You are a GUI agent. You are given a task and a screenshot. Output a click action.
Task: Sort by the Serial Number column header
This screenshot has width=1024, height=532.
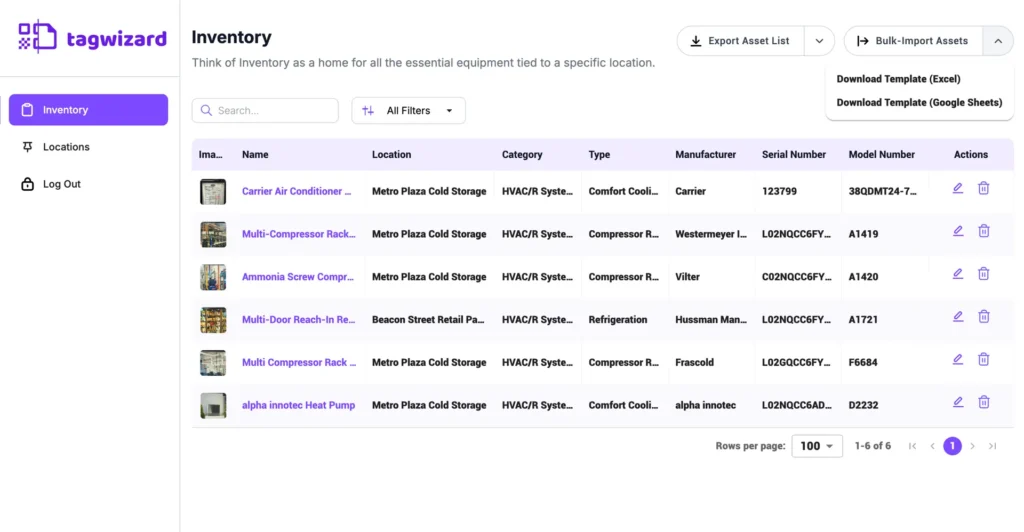793,155
